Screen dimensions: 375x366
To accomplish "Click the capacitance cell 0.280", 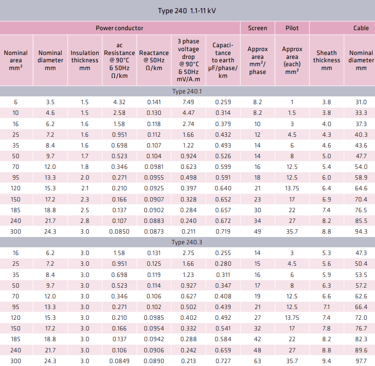I will [x=223, y=264].
